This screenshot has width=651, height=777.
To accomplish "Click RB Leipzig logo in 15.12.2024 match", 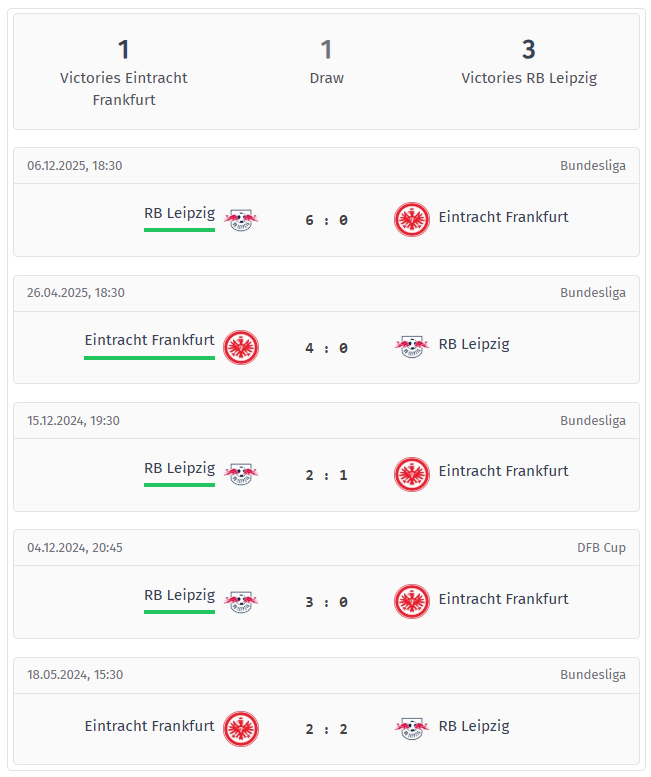I will (x=240, y=473).
